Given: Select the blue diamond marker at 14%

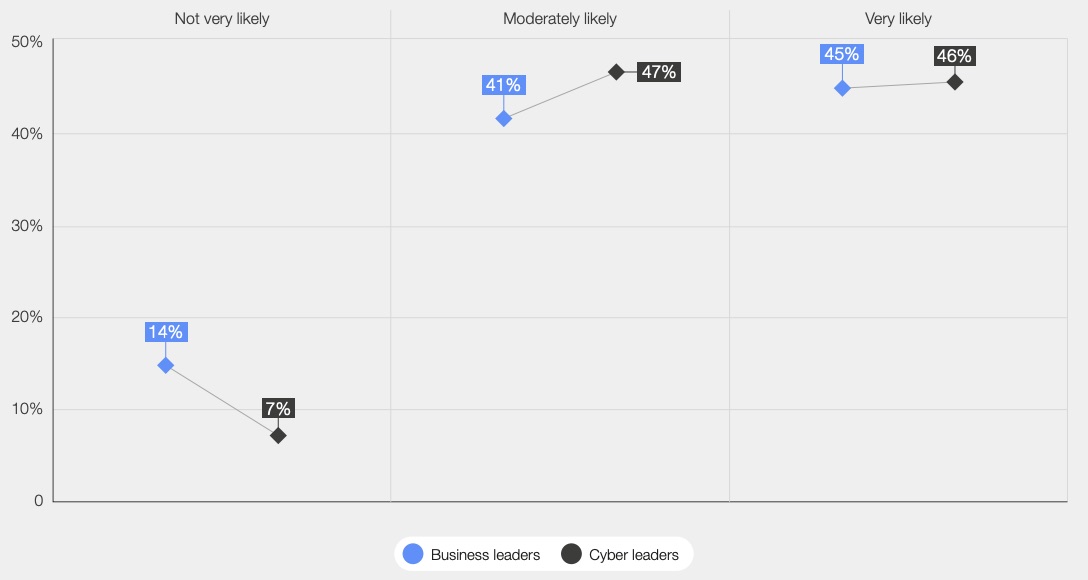Looking at the screenshot, I should pyautogui.click(x=165, y=365).
